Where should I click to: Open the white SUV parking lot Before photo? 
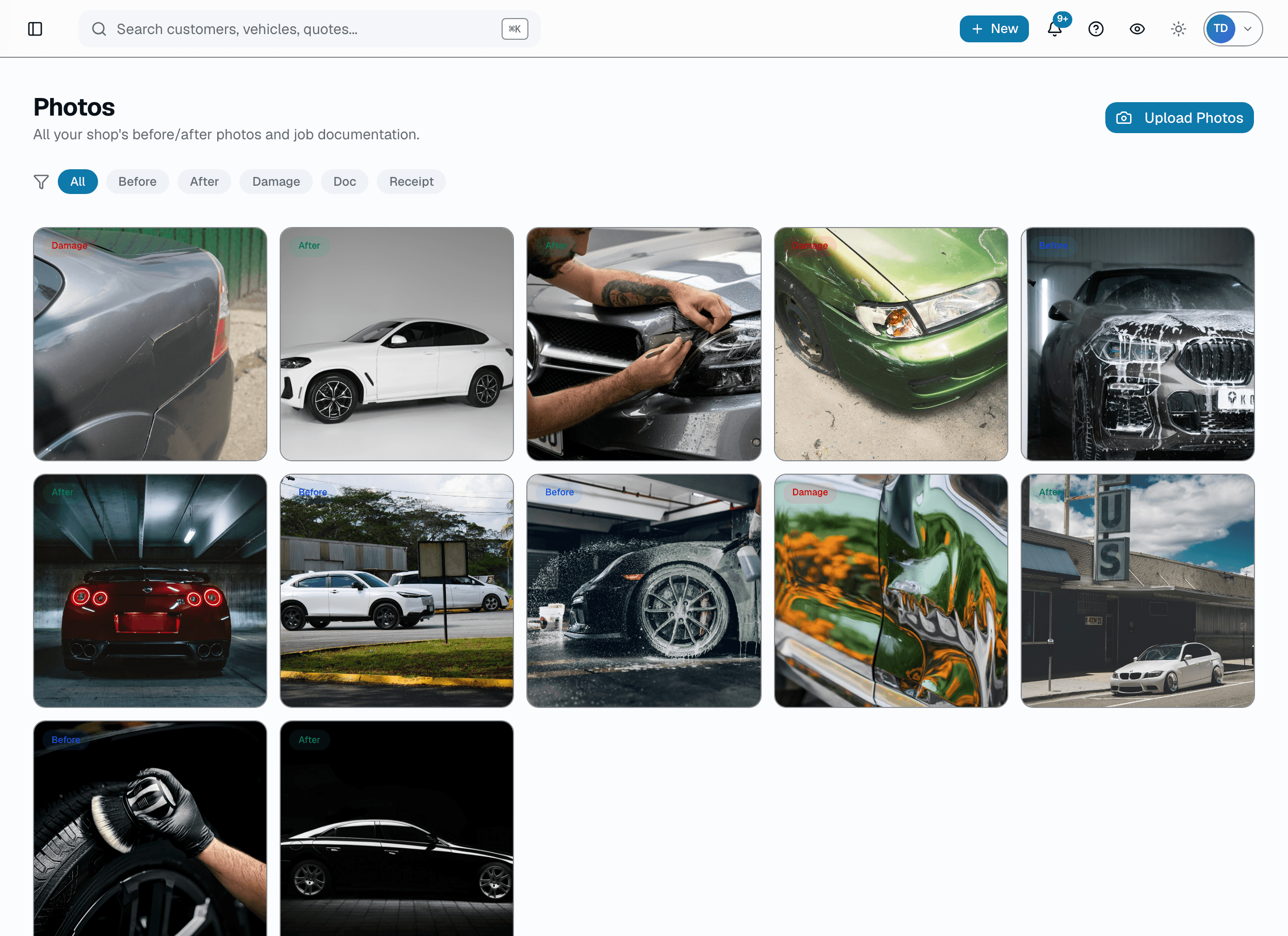[x=397, y=591]
